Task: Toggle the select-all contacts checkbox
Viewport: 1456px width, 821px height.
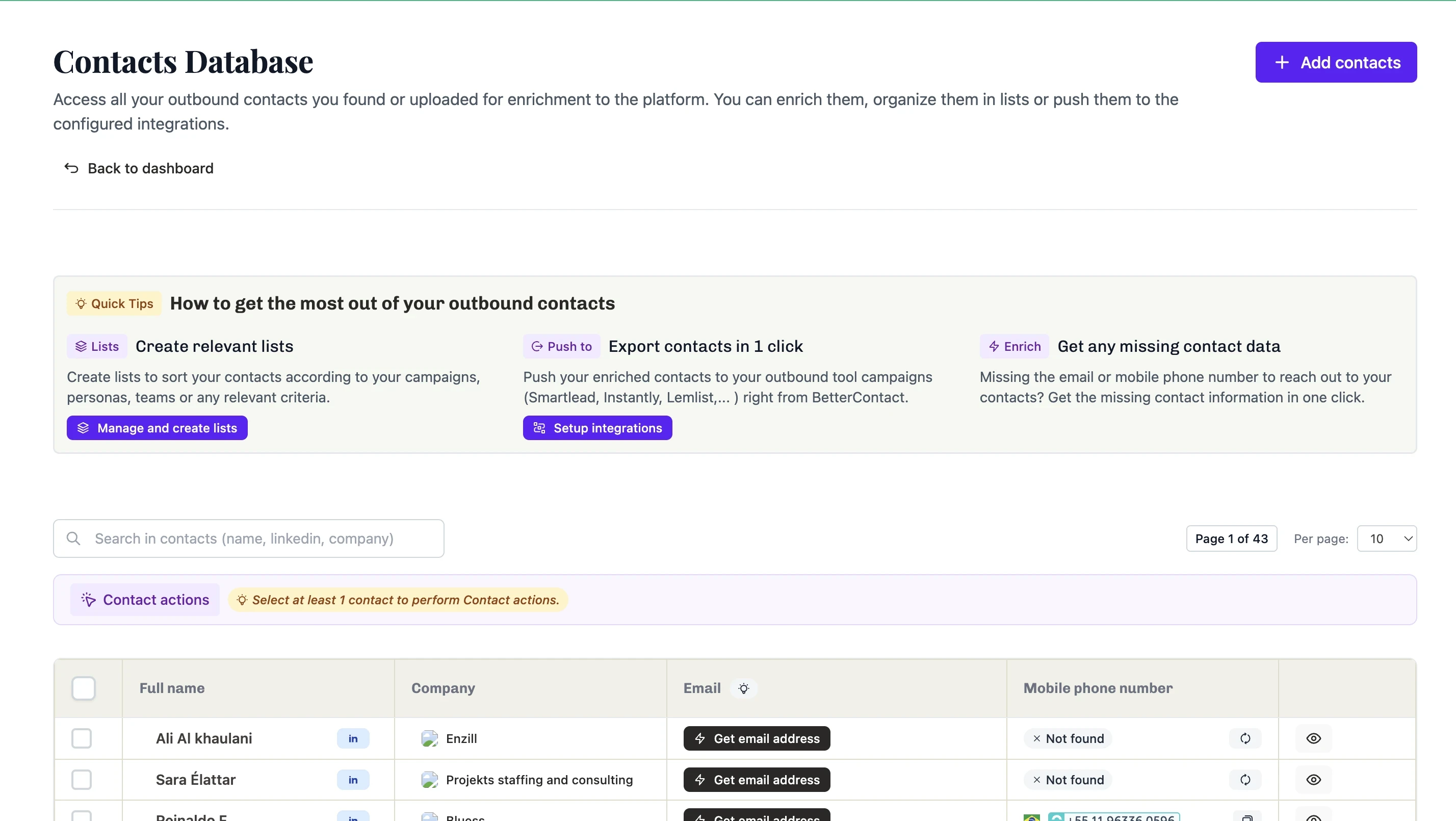Action: tap(84, 689)
